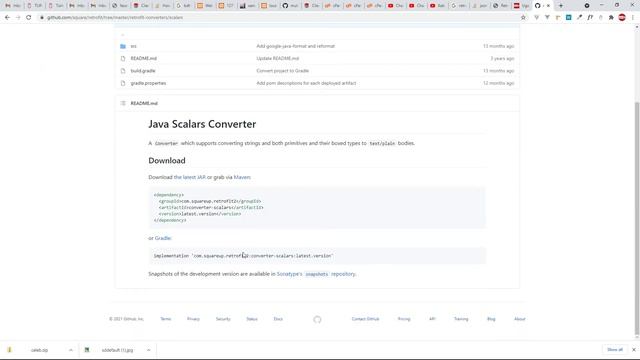
Task: Close the downloads bar
Action: point(633,350)
